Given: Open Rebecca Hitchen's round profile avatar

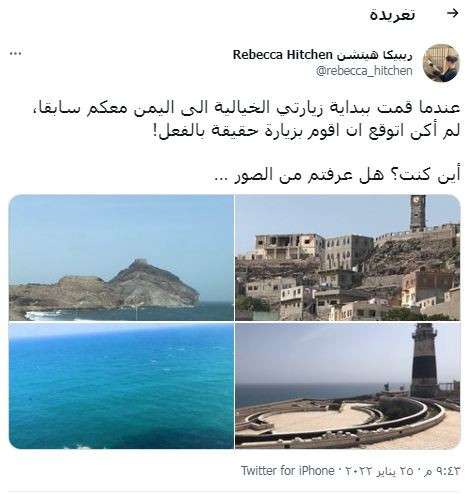Looking at the screenshot, I should [x=441, y=63].
